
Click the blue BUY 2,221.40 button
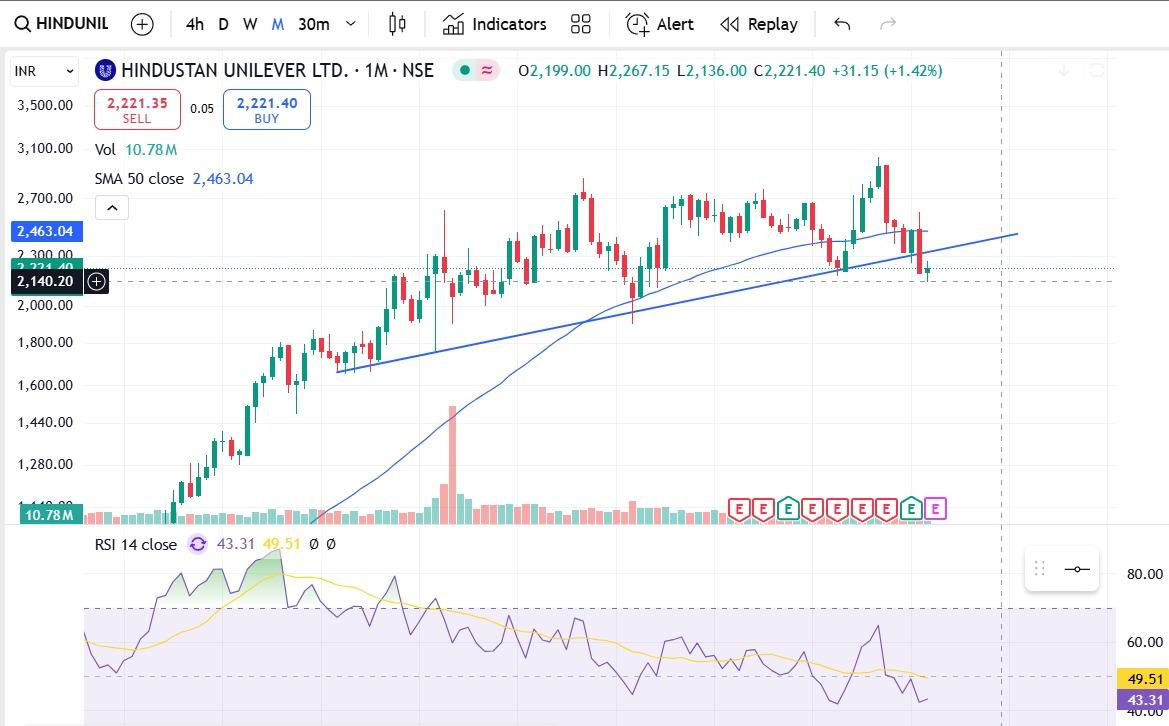267,110
